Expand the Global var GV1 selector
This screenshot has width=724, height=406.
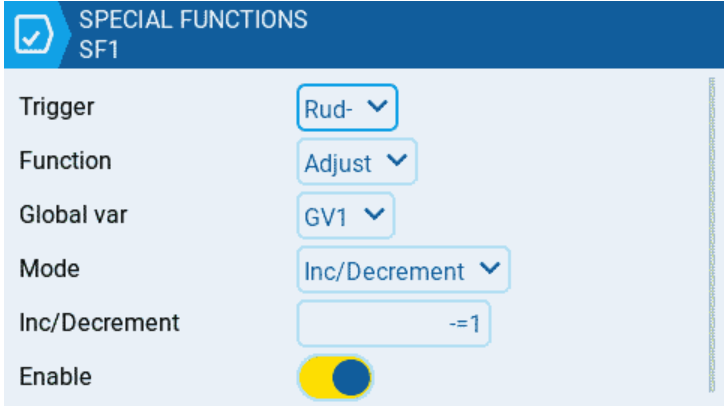click(x=345, y=215)
